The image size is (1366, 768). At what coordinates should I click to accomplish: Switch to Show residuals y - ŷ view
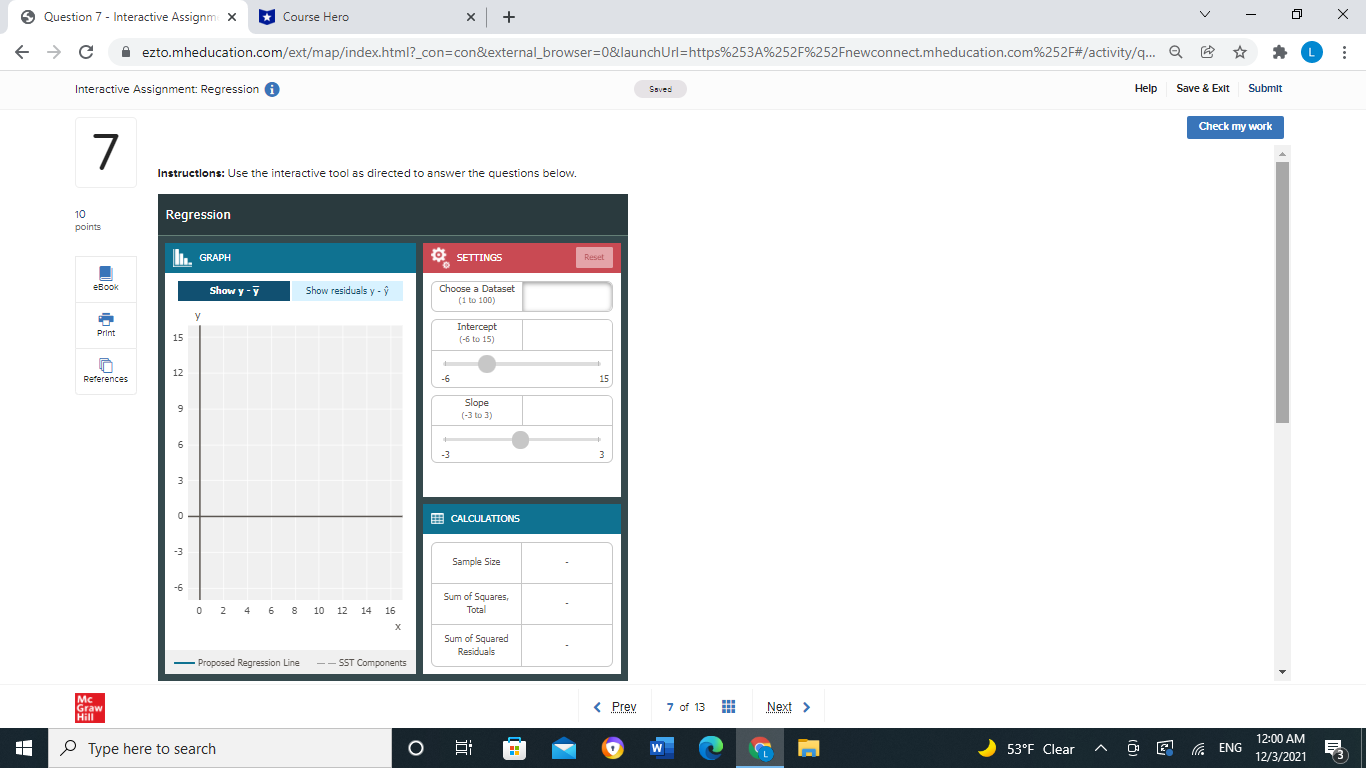[x=348, y=290]
